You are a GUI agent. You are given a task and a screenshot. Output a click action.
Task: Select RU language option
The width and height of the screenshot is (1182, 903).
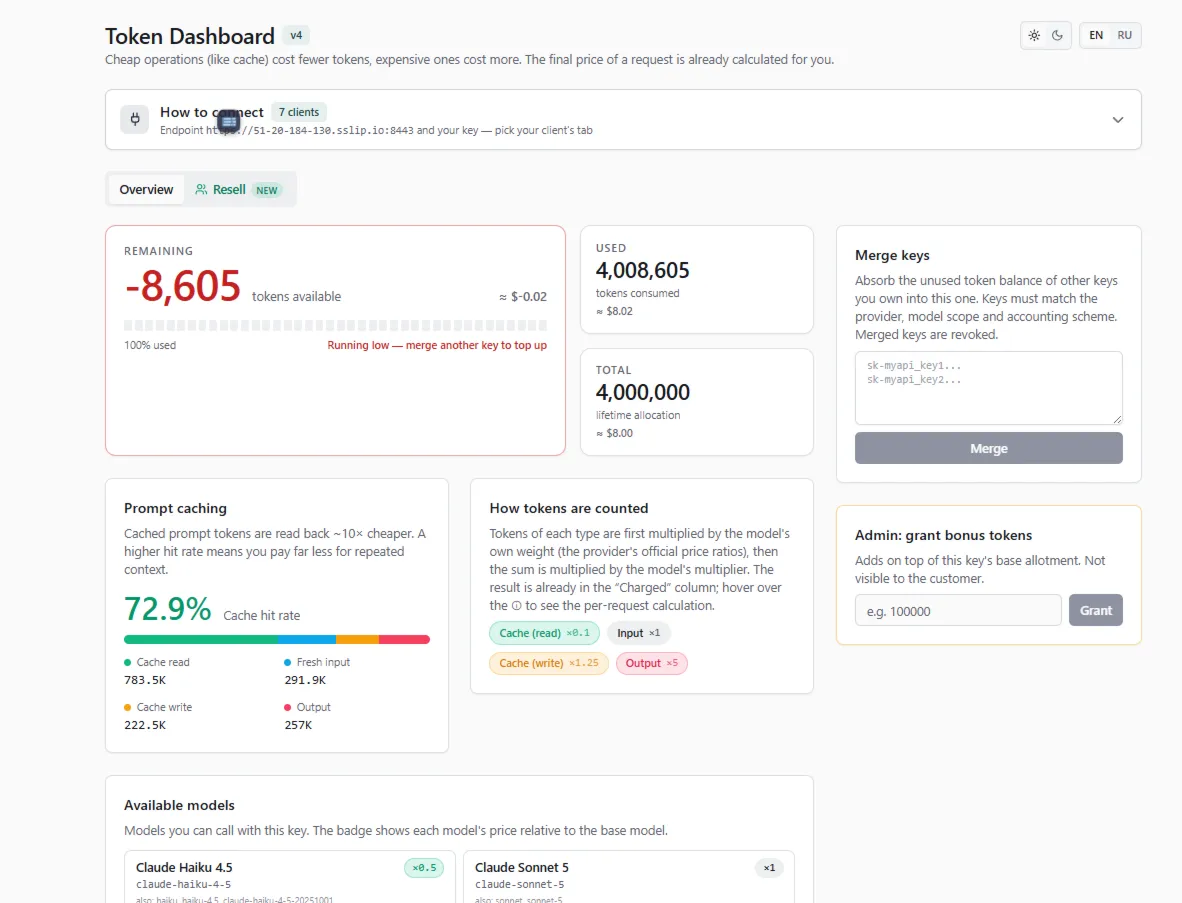click(1125, 35)
